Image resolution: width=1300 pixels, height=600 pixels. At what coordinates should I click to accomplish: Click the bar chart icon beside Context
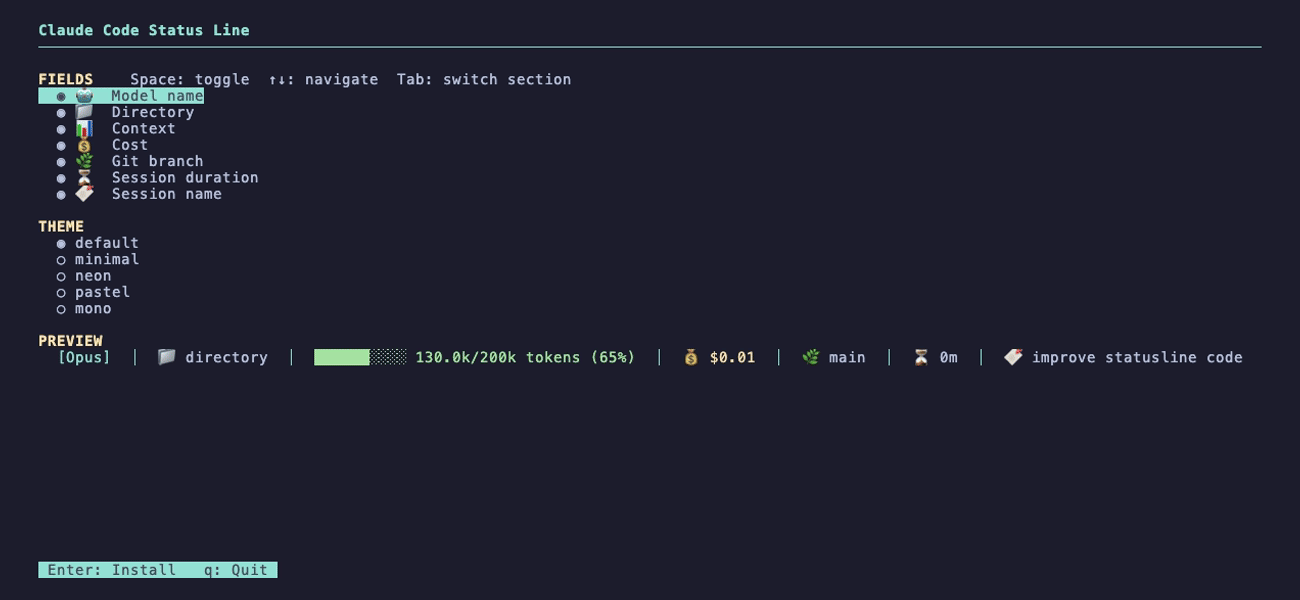[85, 128]
